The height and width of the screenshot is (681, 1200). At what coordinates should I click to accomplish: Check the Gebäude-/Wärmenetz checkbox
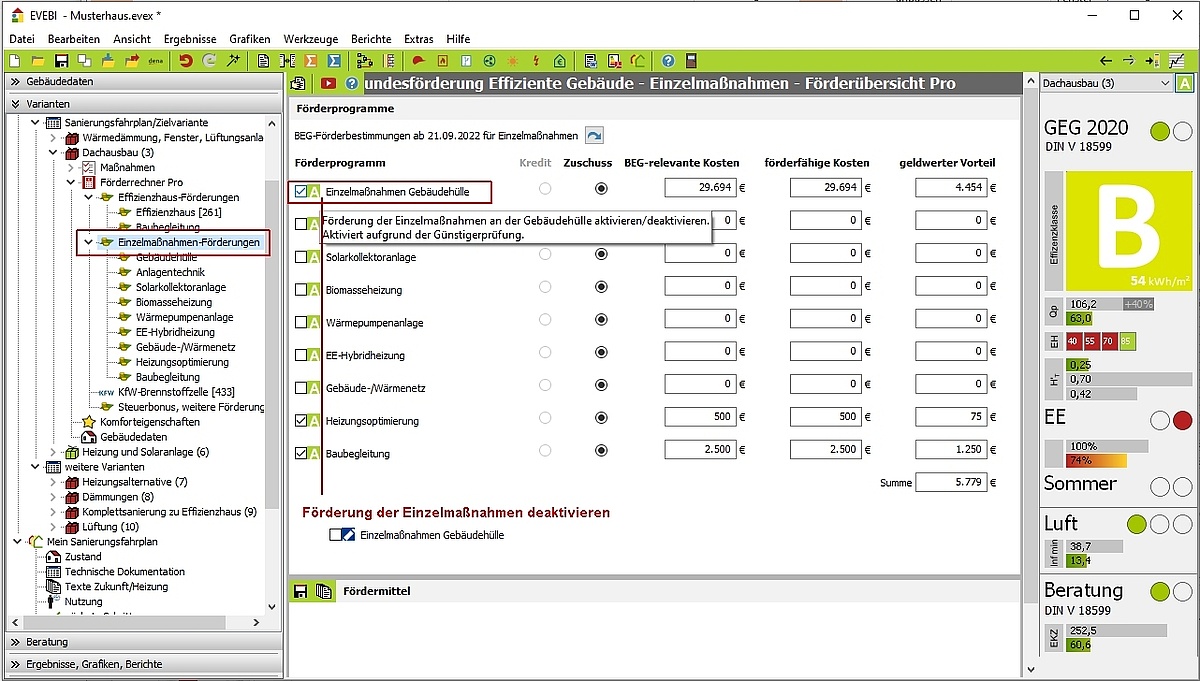(x=301, y=388)
